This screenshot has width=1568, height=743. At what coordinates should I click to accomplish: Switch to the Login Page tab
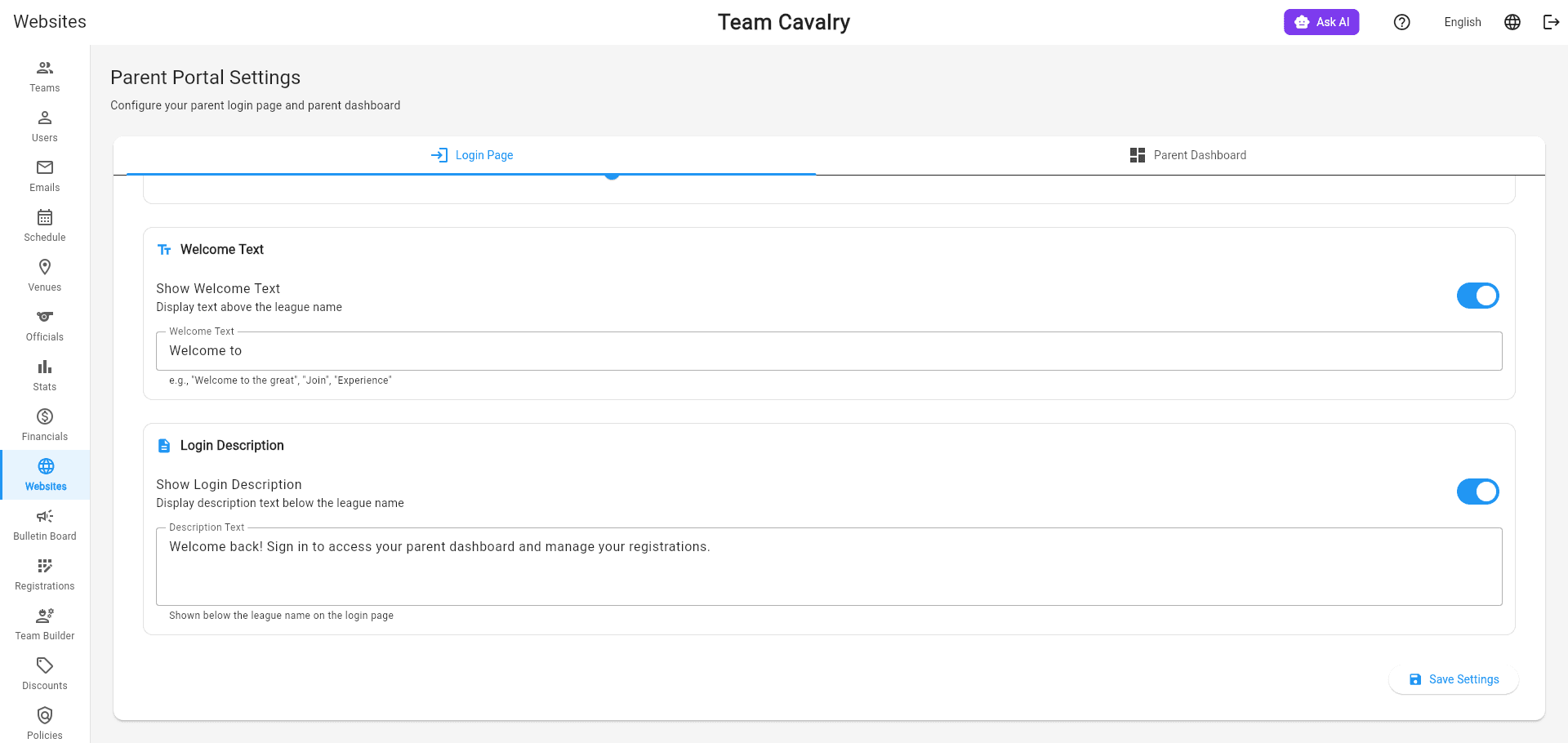tap(472, 155)
